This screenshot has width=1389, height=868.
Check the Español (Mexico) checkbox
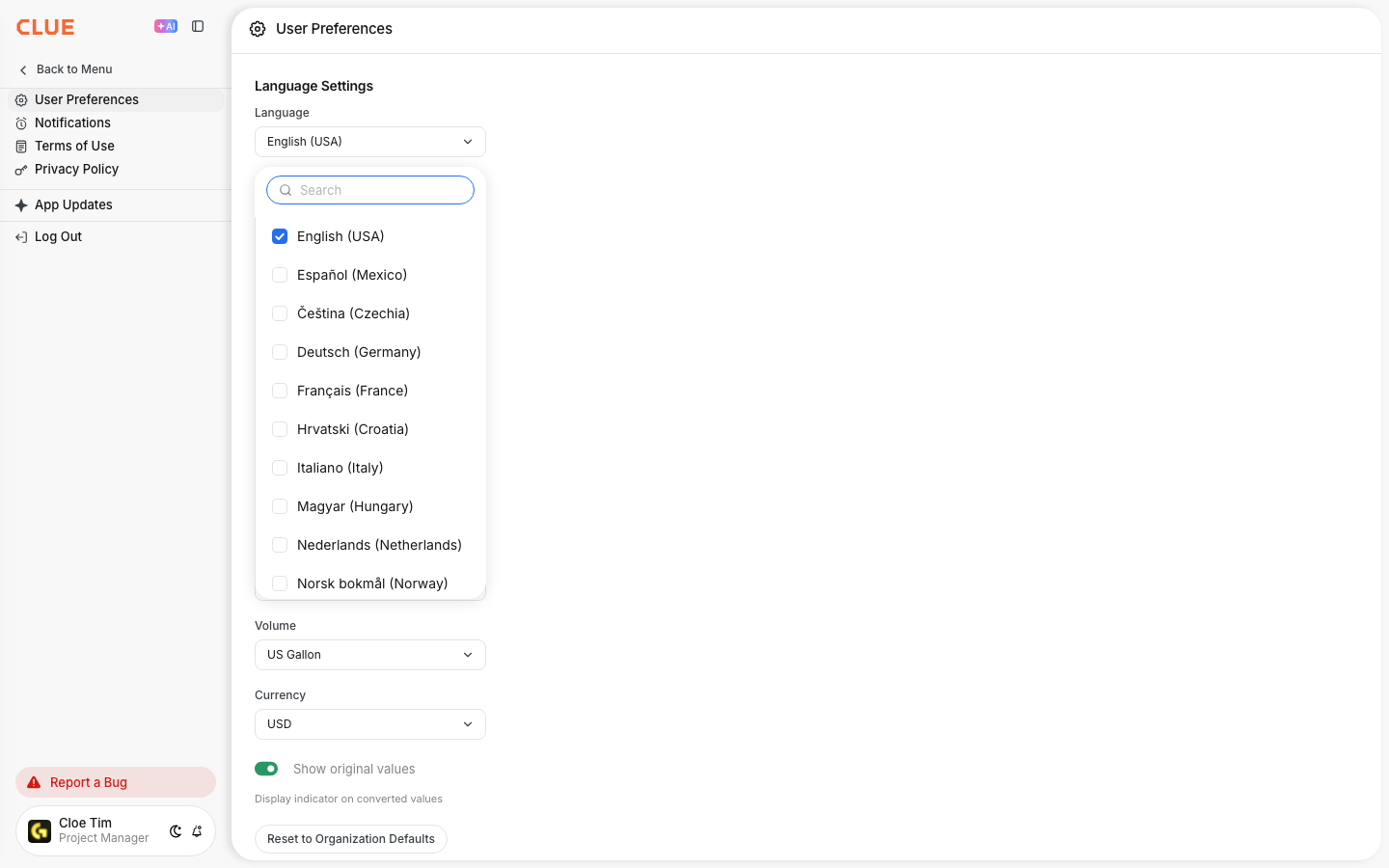280,275
